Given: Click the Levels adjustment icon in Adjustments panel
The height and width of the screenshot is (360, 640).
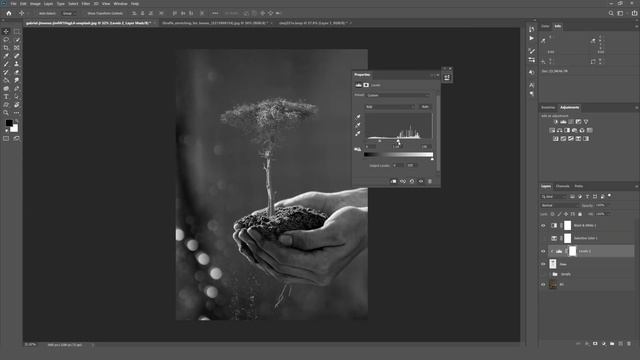Looking at the screenshot, I should click(563, 122).
